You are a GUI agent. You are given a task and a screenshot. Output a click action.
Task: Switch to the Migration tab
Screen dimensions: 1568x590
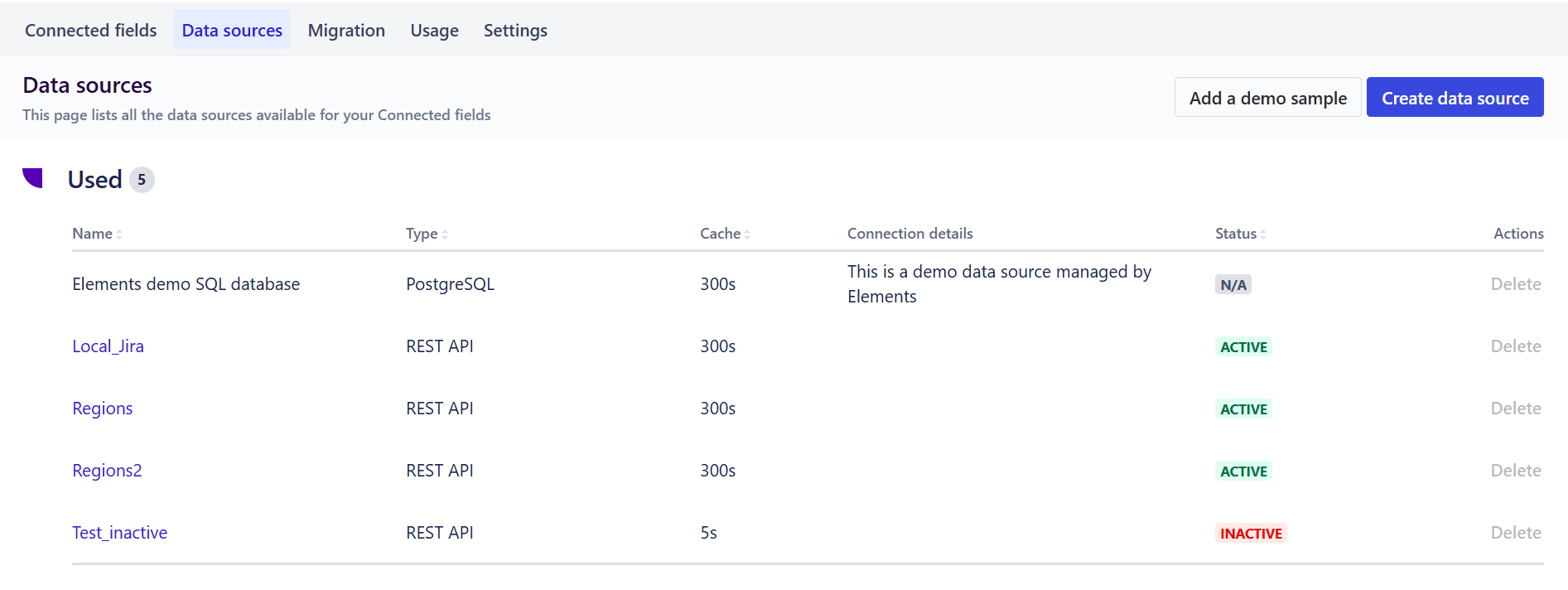tap(346, 31)
